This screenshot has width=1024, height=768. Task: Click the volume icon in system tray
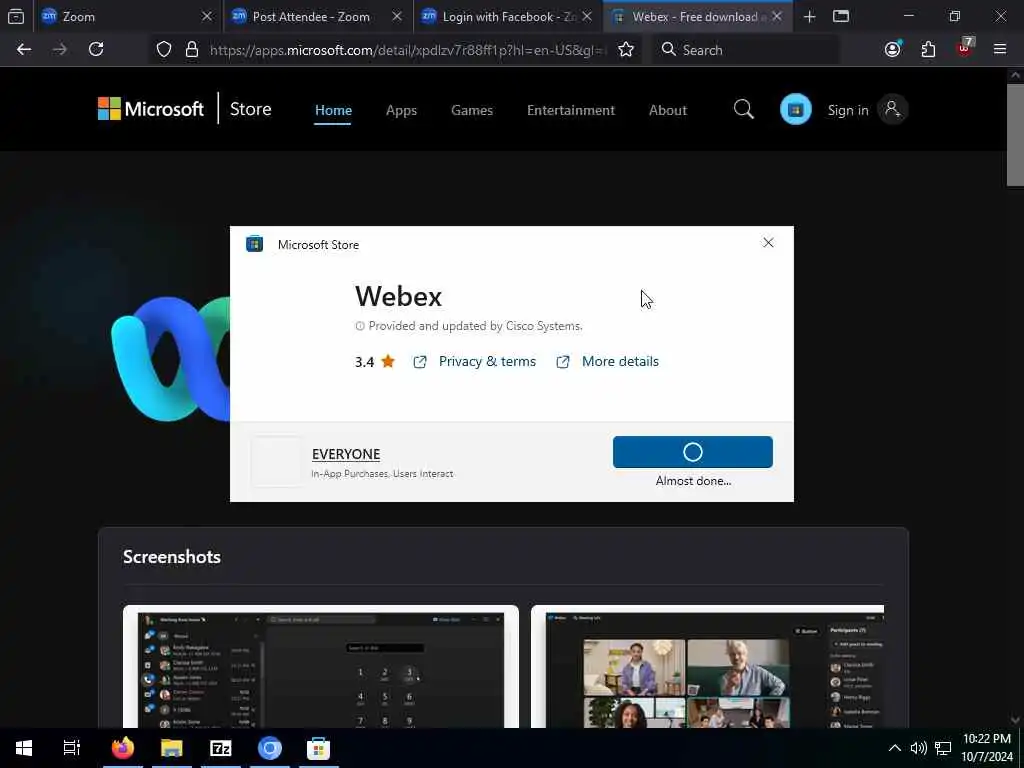pyautogui.click(x=919, y=748)
